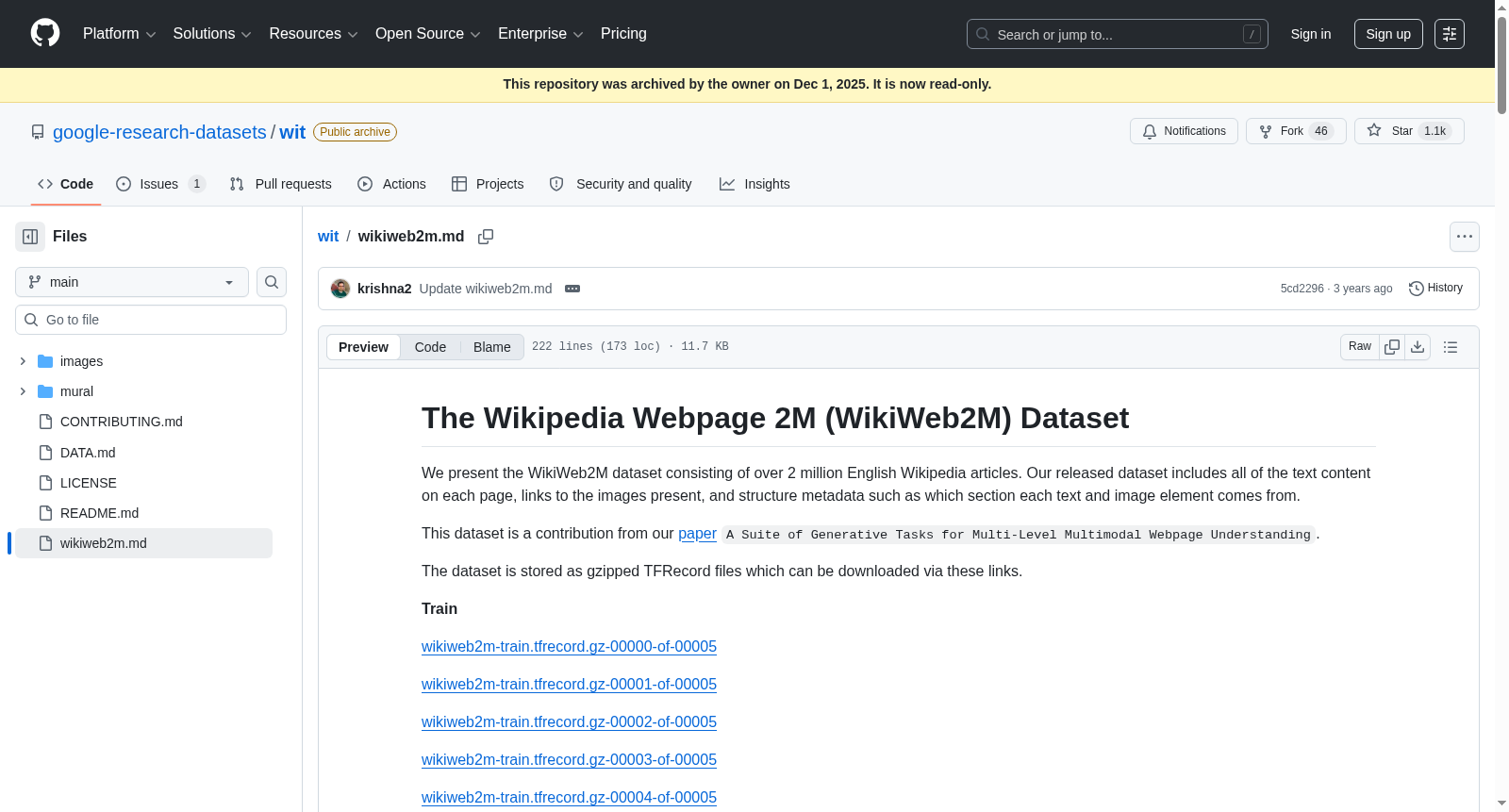This screenshot has width=1509, height=812.
Task: Focus the Go to file input
Action: [151, 320]
